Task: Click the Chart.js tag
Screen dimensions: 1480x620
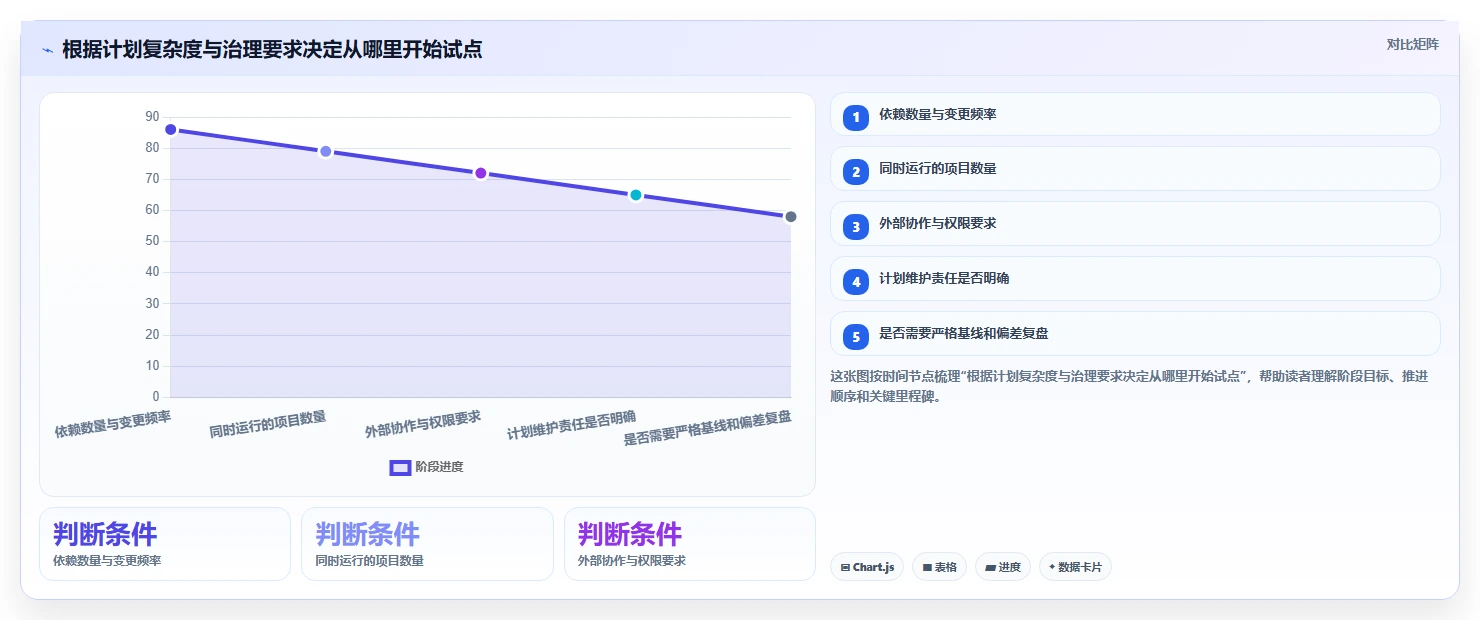Action: coord(867,567)
